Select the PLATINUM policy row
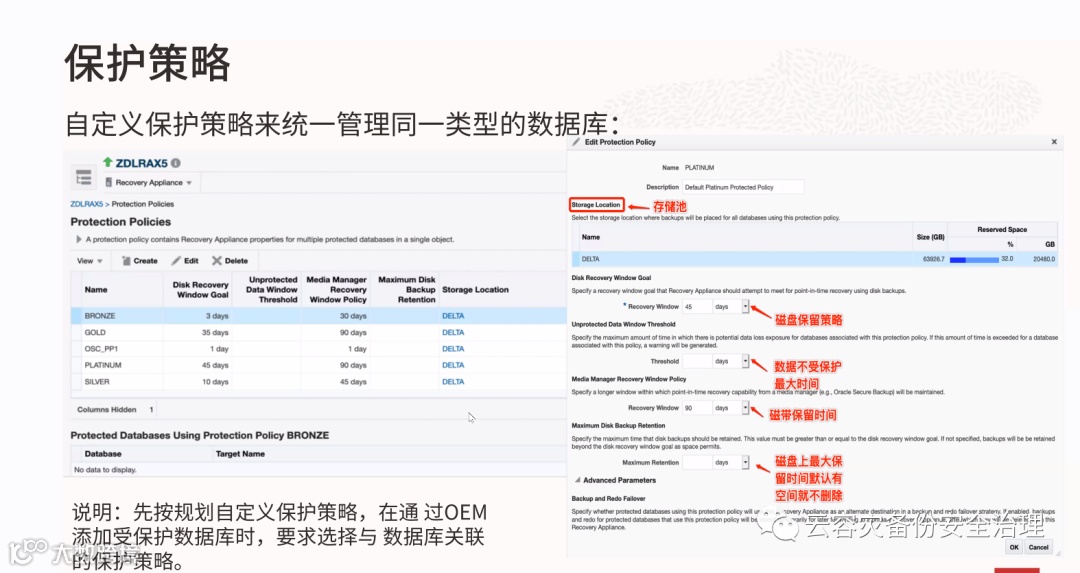The height and width of the screenshot is (573, 1080). click(x=318, y=365)
